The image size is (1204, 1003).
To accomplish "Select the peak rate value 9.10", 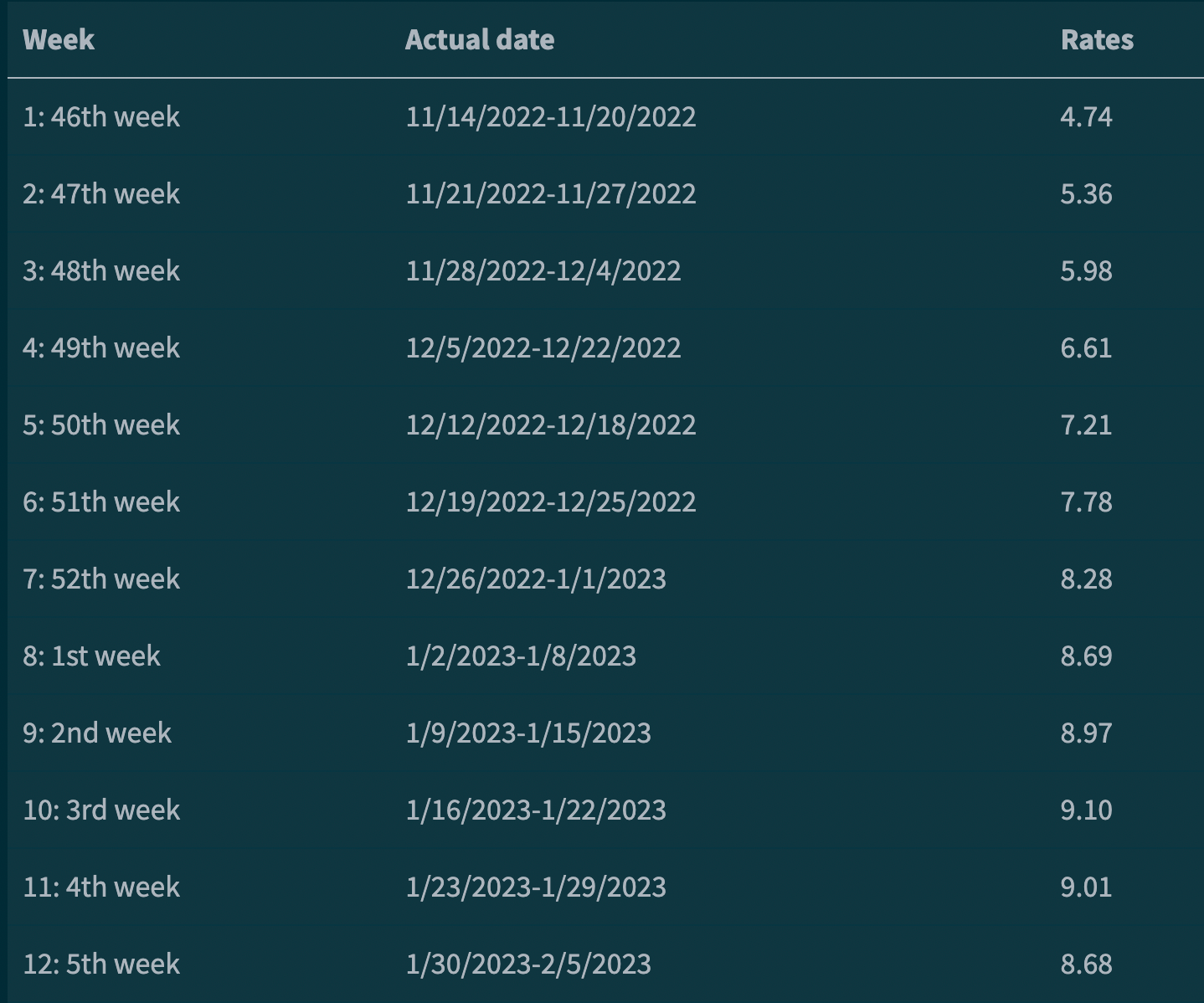I will pos(1086,810).
